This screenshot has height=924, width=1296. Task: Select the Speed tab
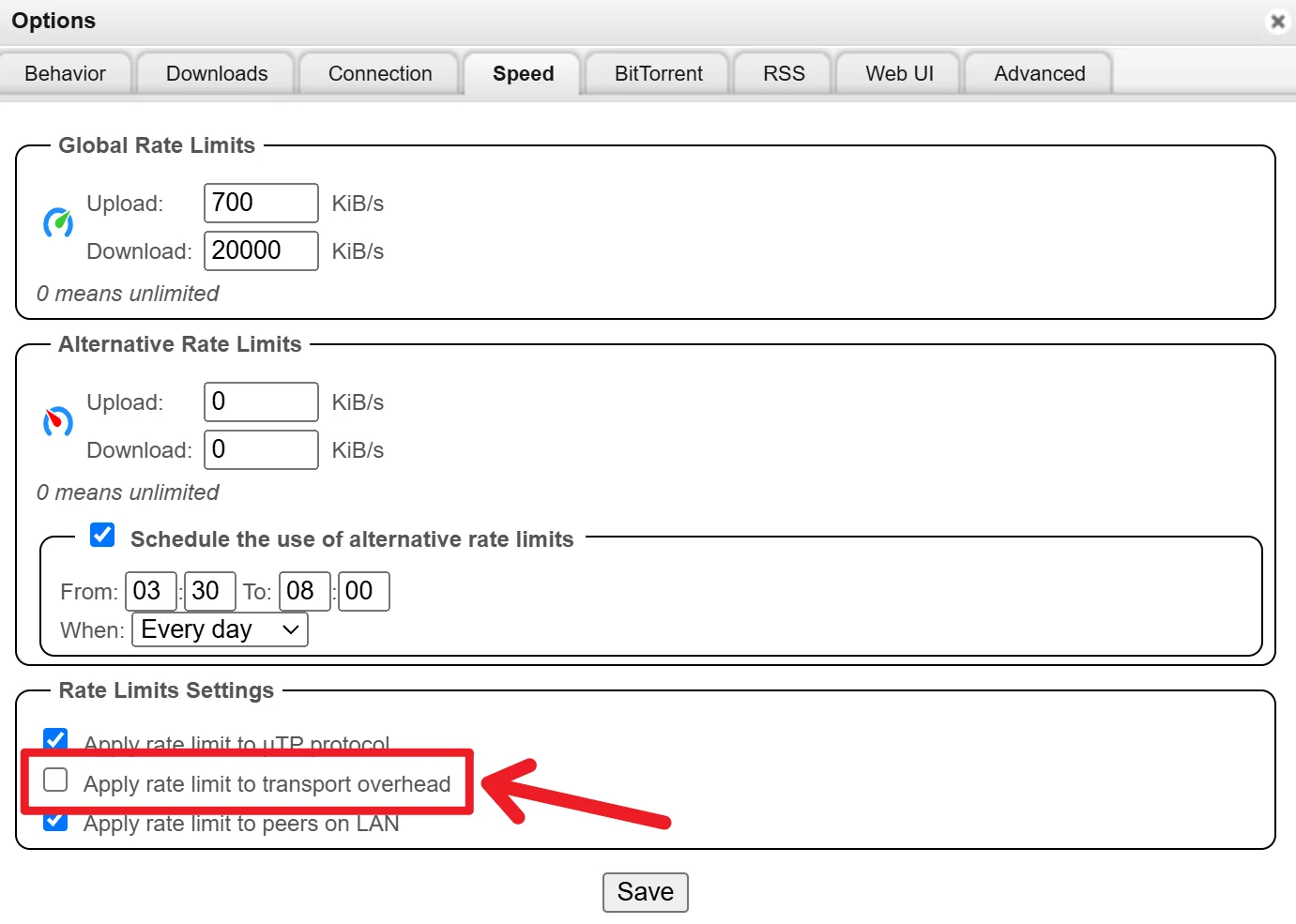coord(524,73)
